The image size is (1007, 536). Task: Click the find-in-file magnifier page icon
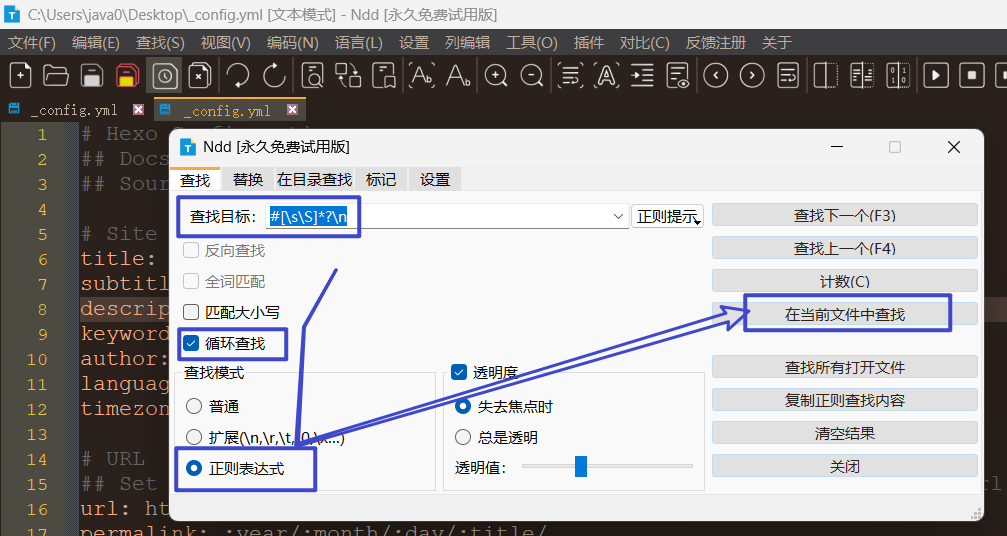pos(312,75)
